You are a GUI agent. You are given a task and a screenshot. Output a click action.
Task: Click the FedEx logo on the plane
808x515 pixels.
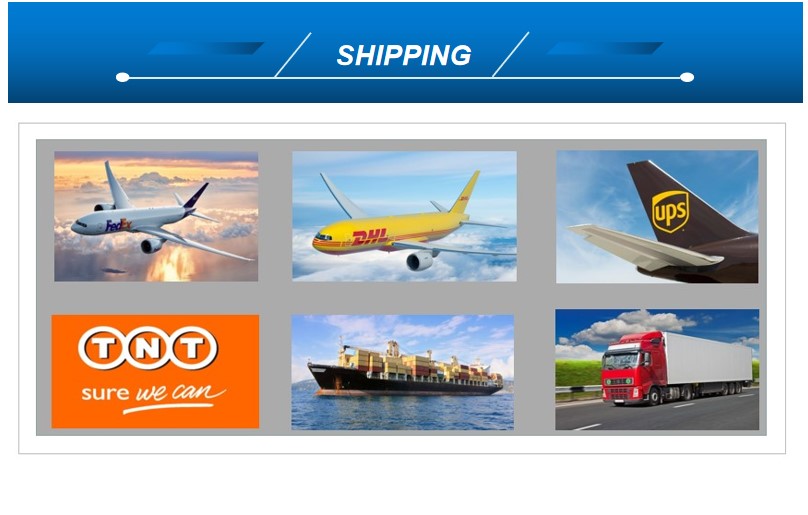118,225
